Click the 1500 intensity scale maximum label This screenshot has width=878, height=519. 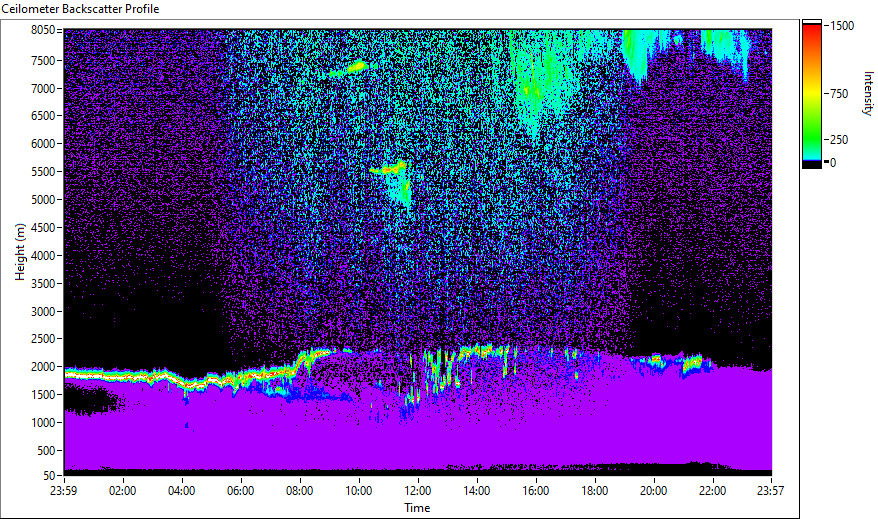(843, 26)
